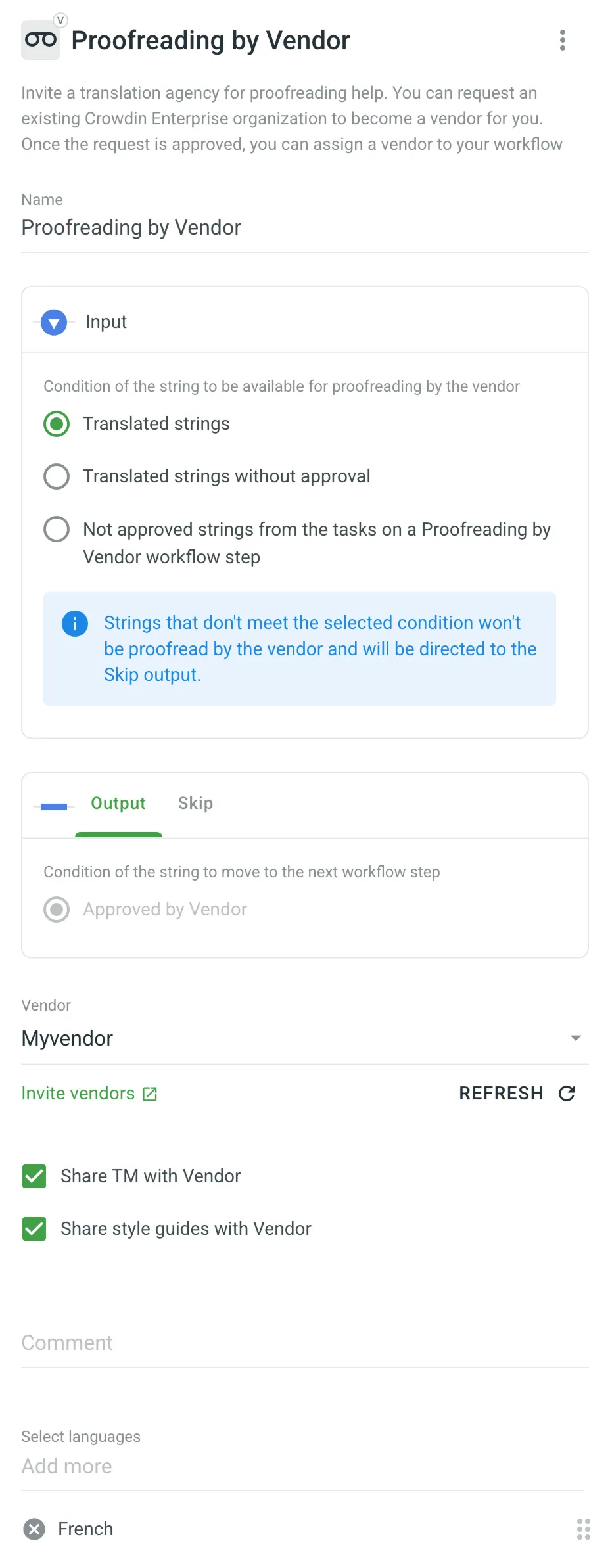
Task: Click the external link icon beside Invite vendors
Action: (149, 1093)
